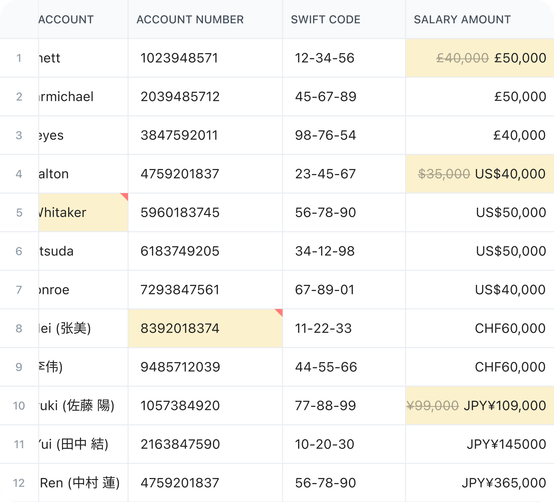This screenshot has height=502, width=554.
Task: Select swift code 34-12-98
Action: click(344, 251)
